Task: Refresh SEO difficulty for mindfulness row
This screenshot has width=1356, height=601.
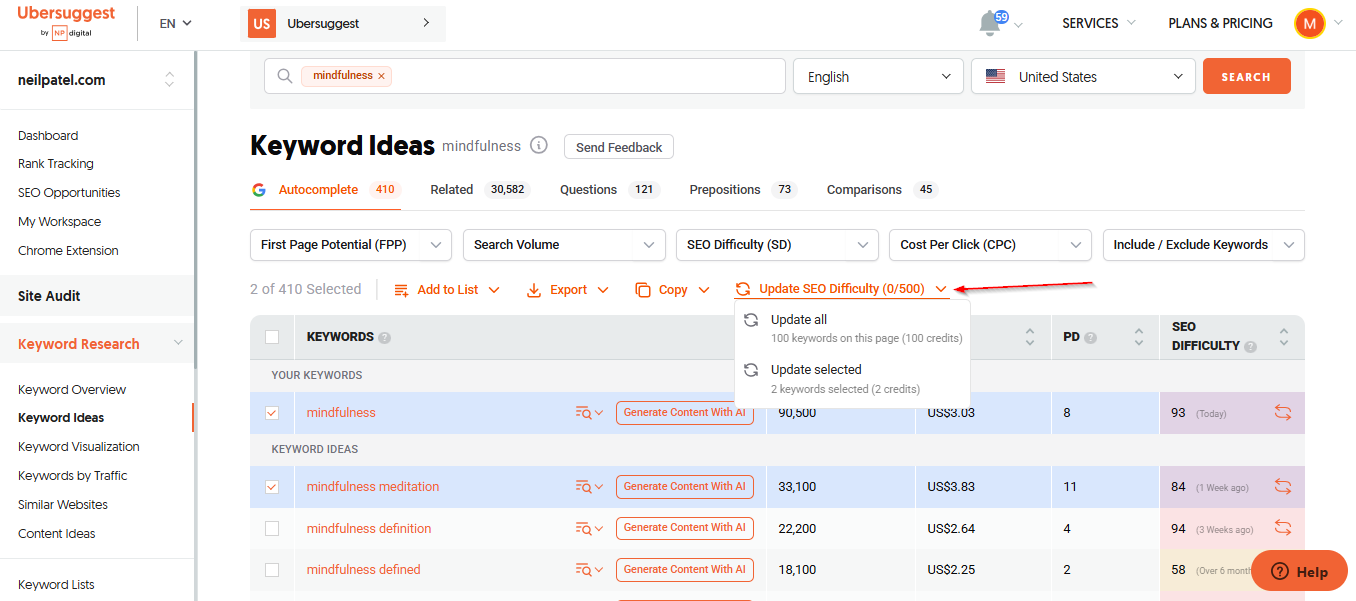Action: point(1283,412)
